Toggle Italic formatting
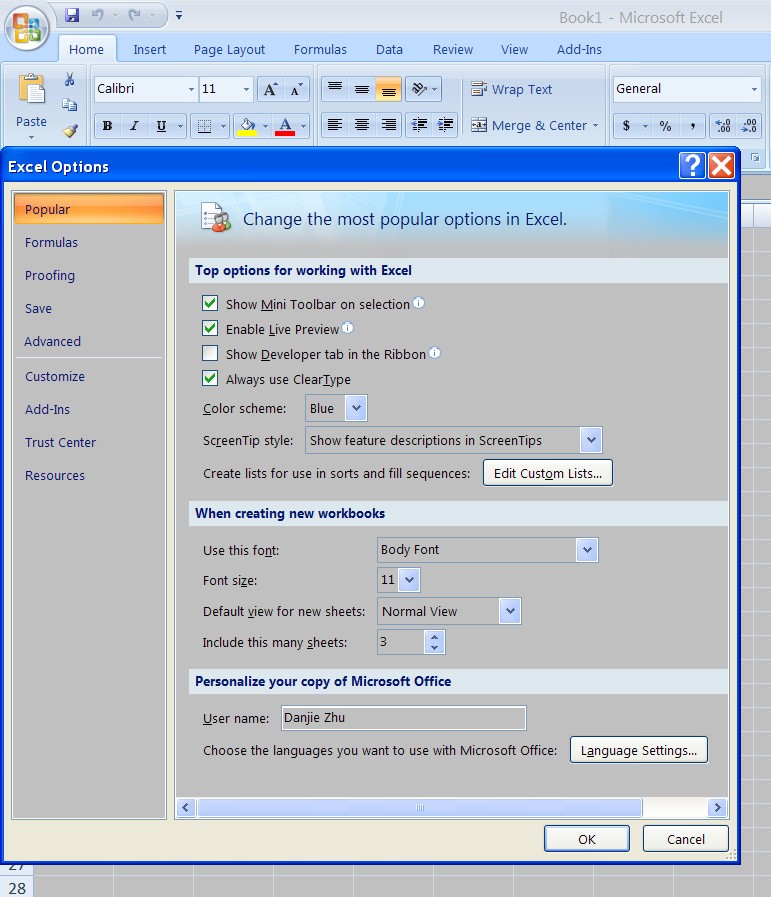This screenshot has width=771, height=897. [x=134, y=126]
